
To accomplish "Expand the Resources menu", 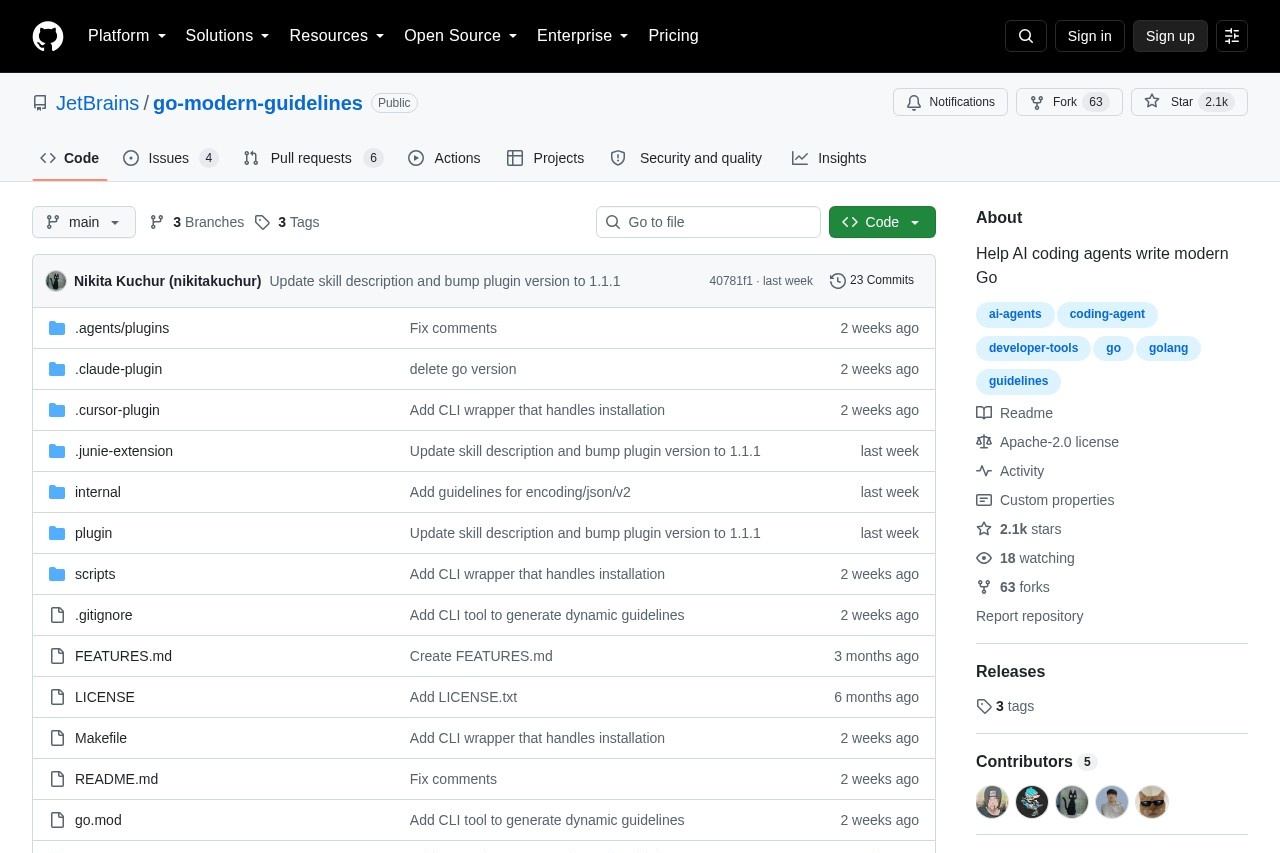I will [337, 36].
